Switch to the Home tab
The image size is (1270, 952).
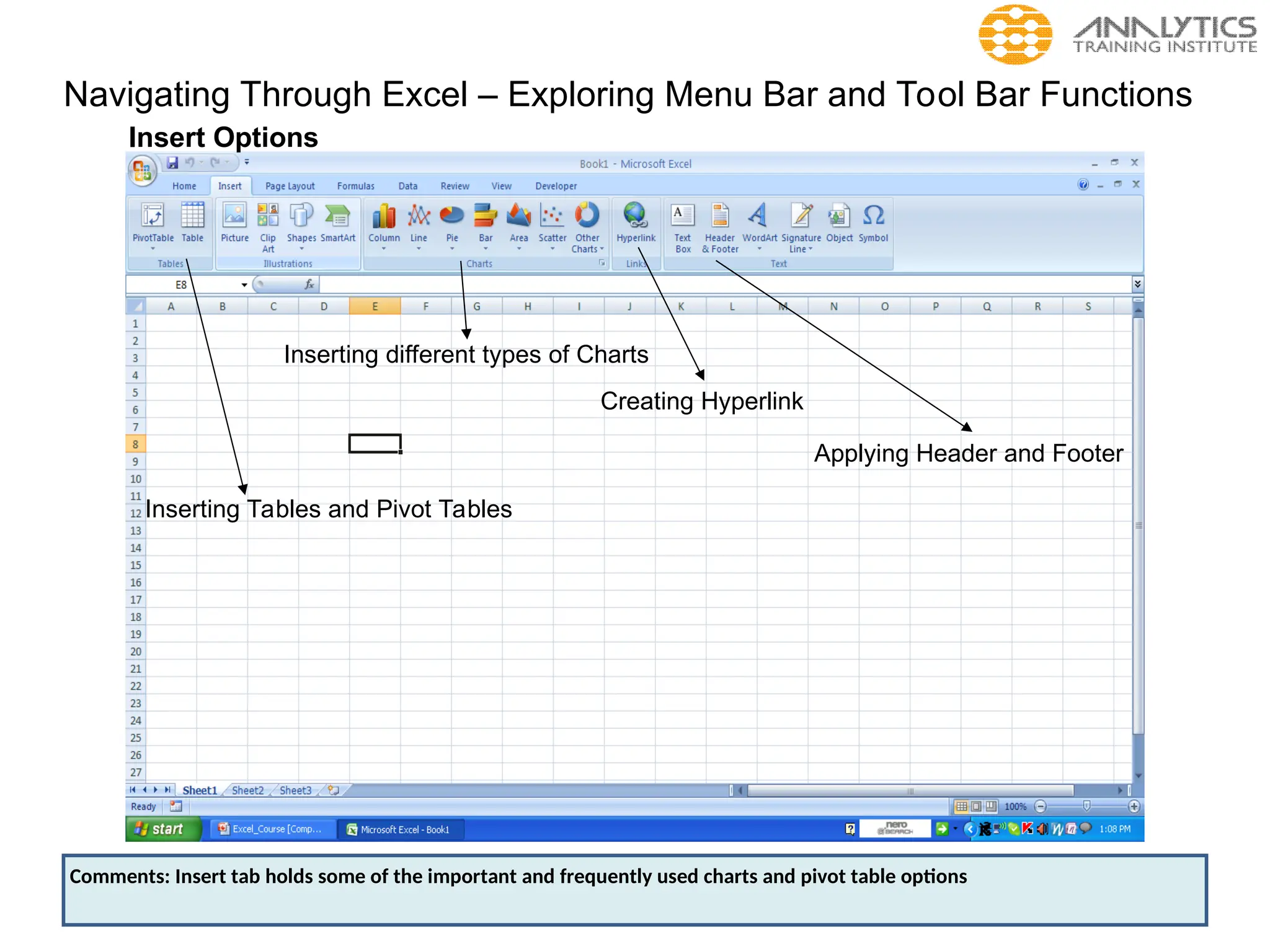[184, 186]
